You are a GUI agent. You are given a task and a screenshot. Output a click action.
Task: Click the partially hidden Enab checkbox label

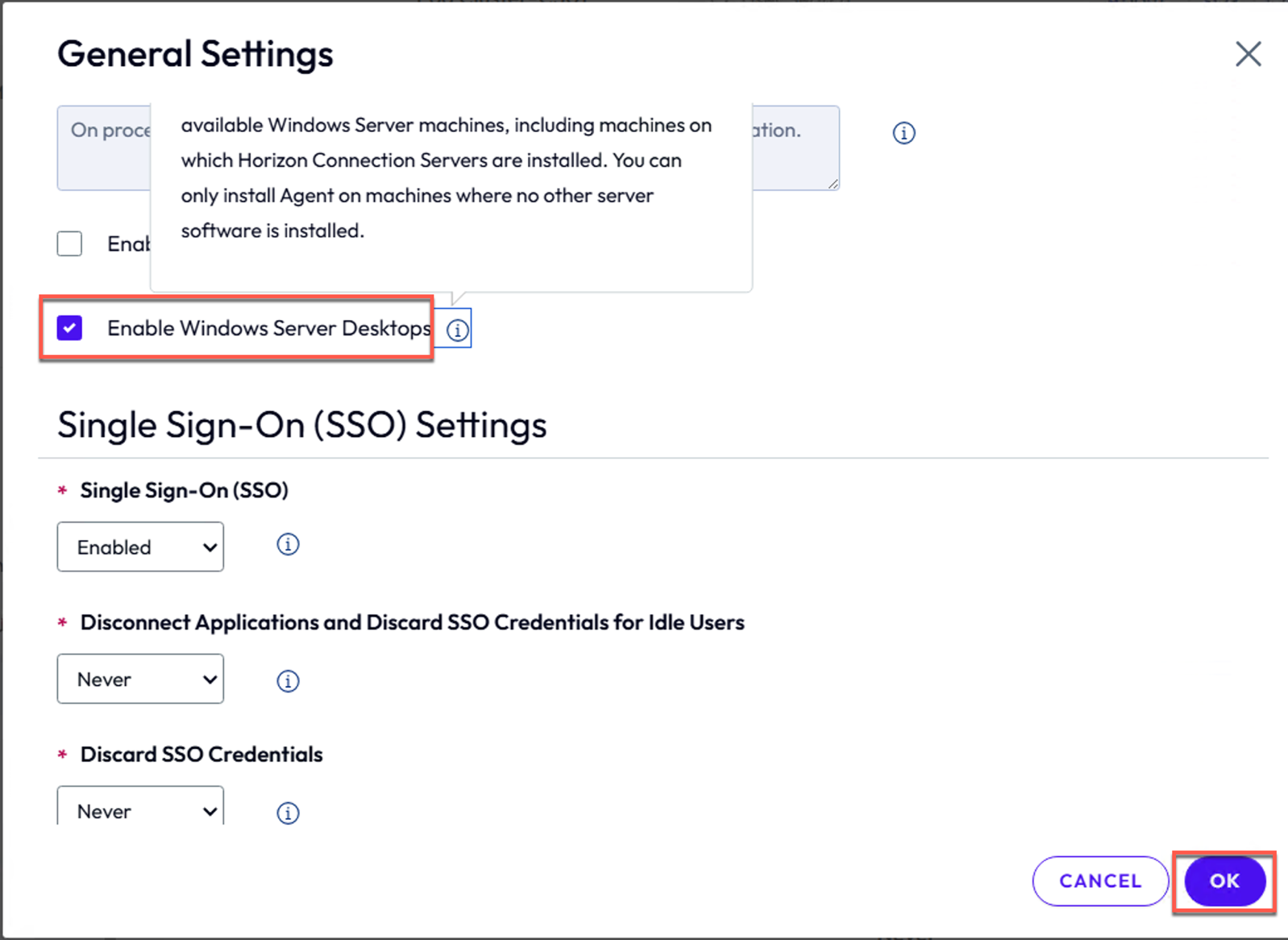click(128, 243)
